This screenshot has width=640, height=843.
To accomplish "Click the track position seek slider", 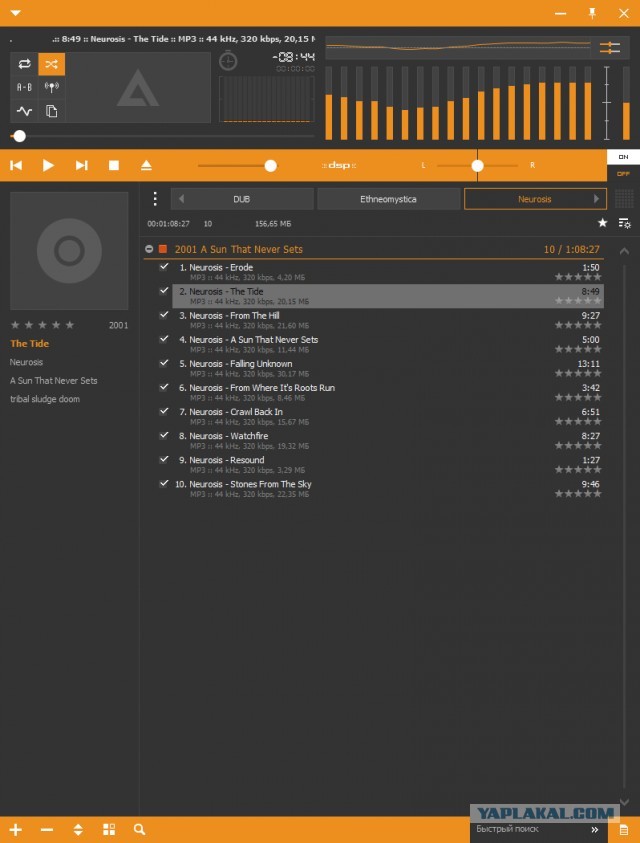I will [x=162, y=136].
